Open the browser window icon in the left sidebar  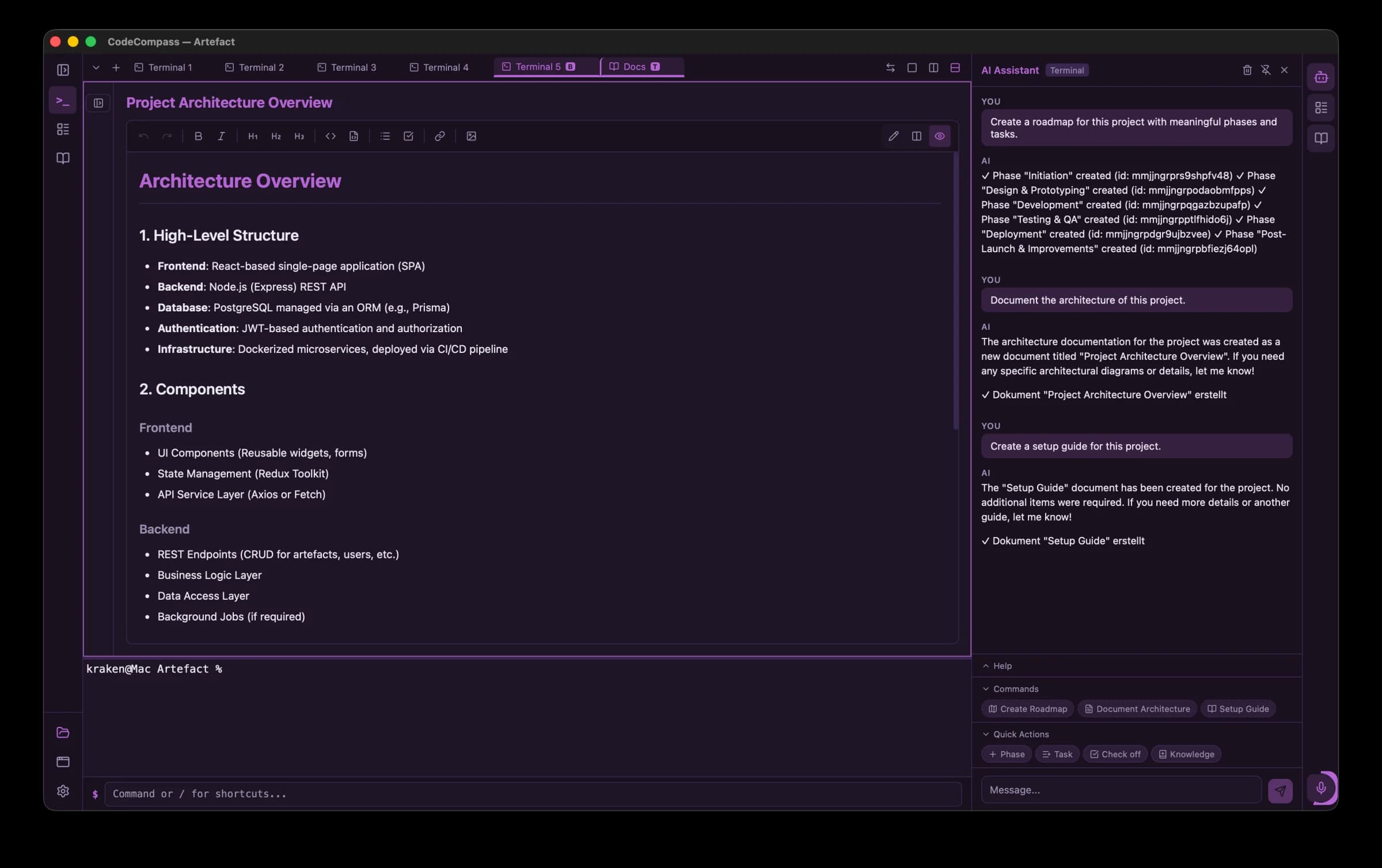tap(63, 762)
